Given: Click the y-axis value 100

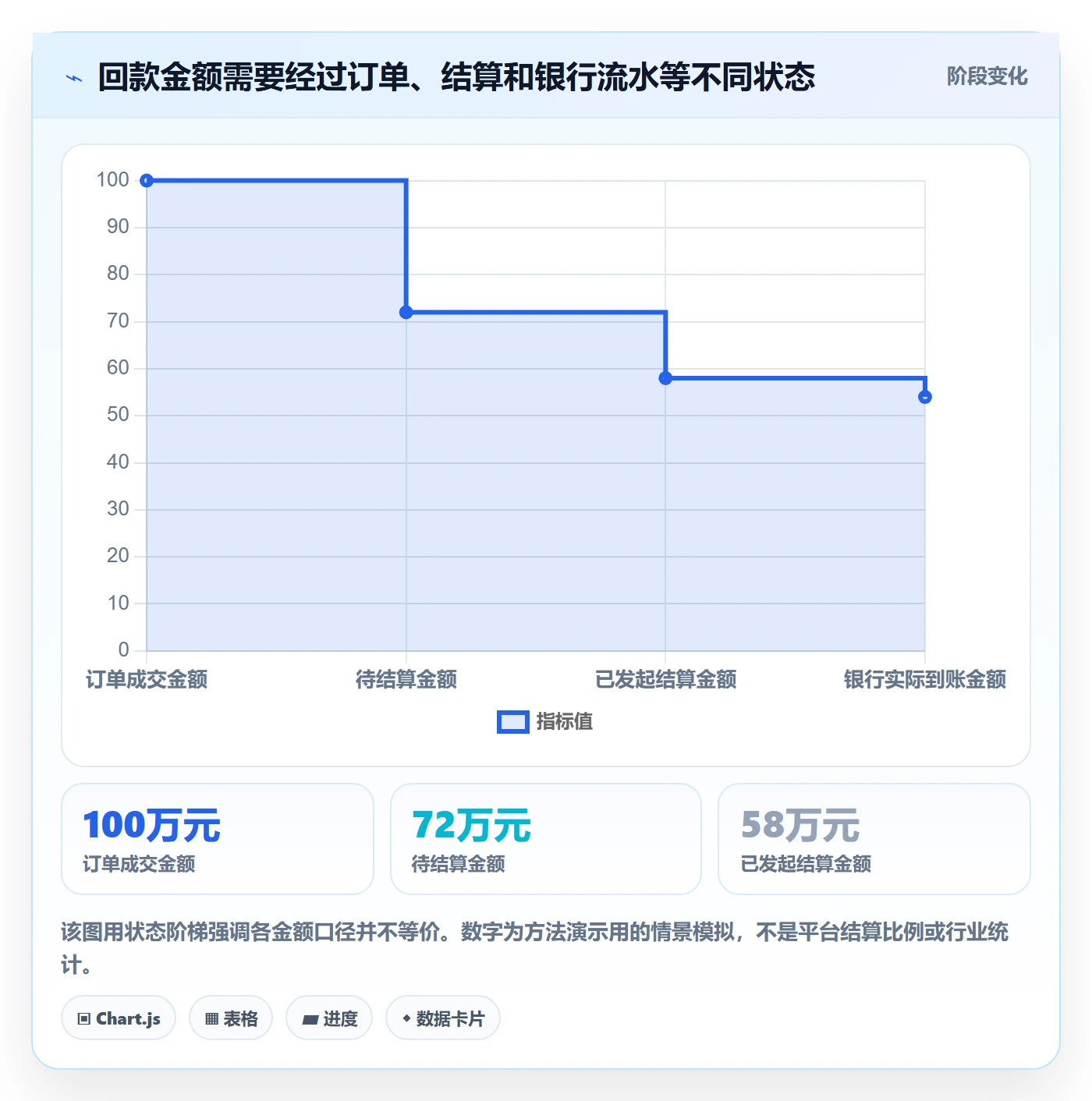Looking at the screenshot, I should [x=112, y=180].
